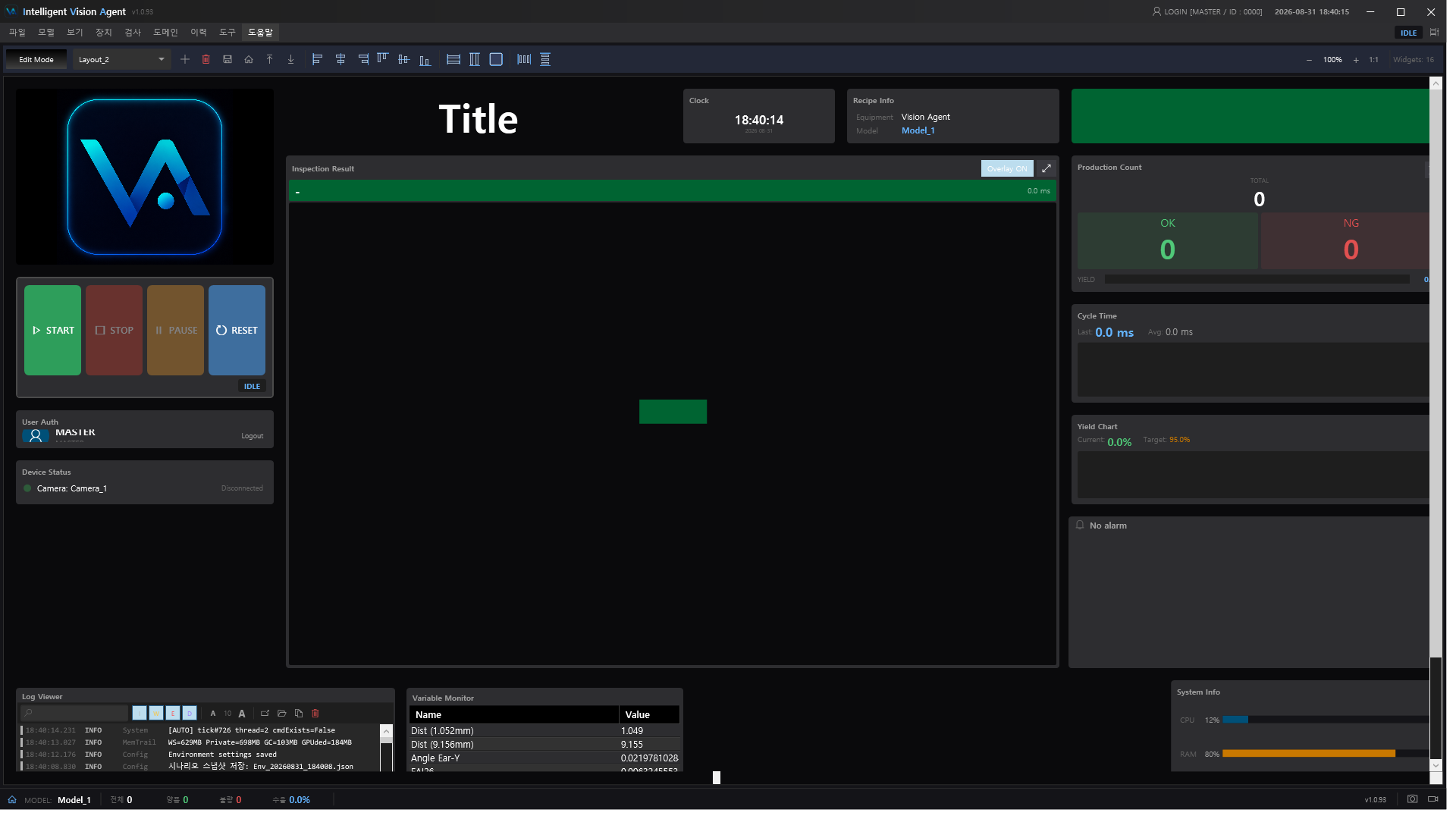Add a new layout with plus icon
Viewport: 1456px width, 819px height.
(x=185, y=60)
